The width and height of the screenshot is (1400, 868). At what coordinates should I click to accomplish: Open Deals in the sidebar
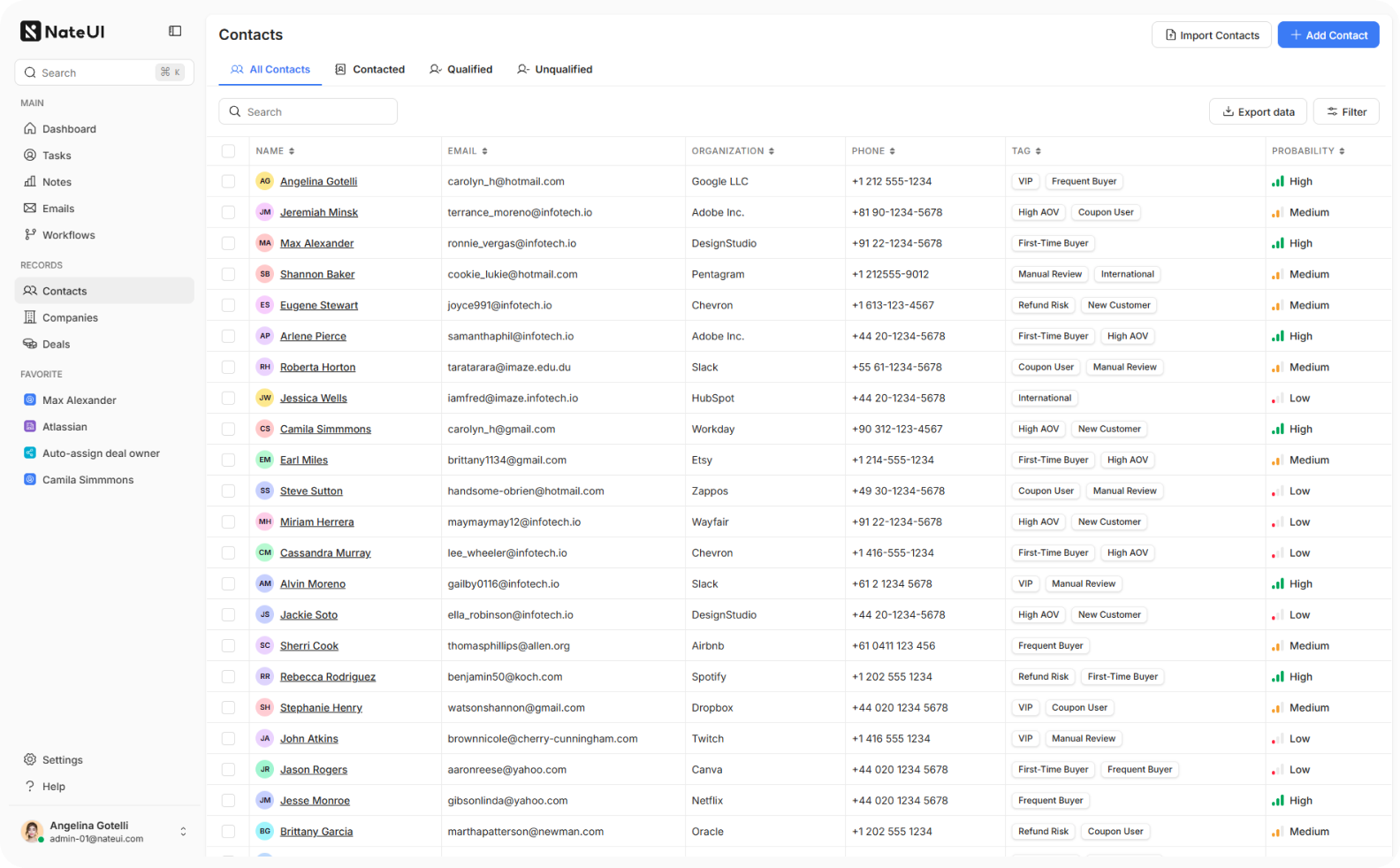(x=104, y=345)
